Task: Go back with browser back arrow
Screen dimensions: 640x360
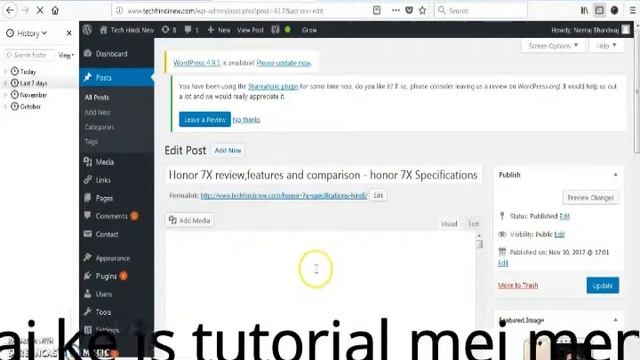Action: (x=10, y=11)
